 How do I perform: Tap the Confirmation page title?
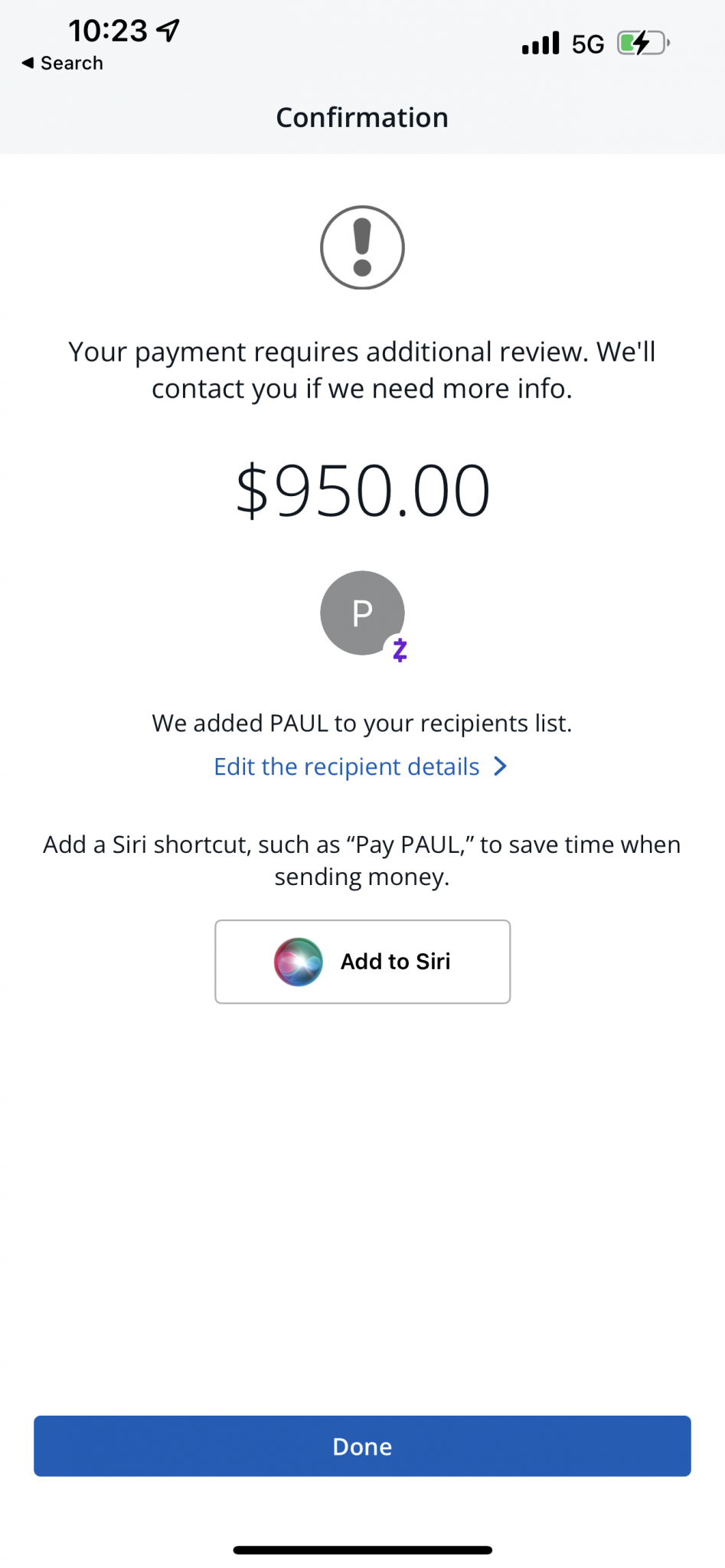point(362,117)
